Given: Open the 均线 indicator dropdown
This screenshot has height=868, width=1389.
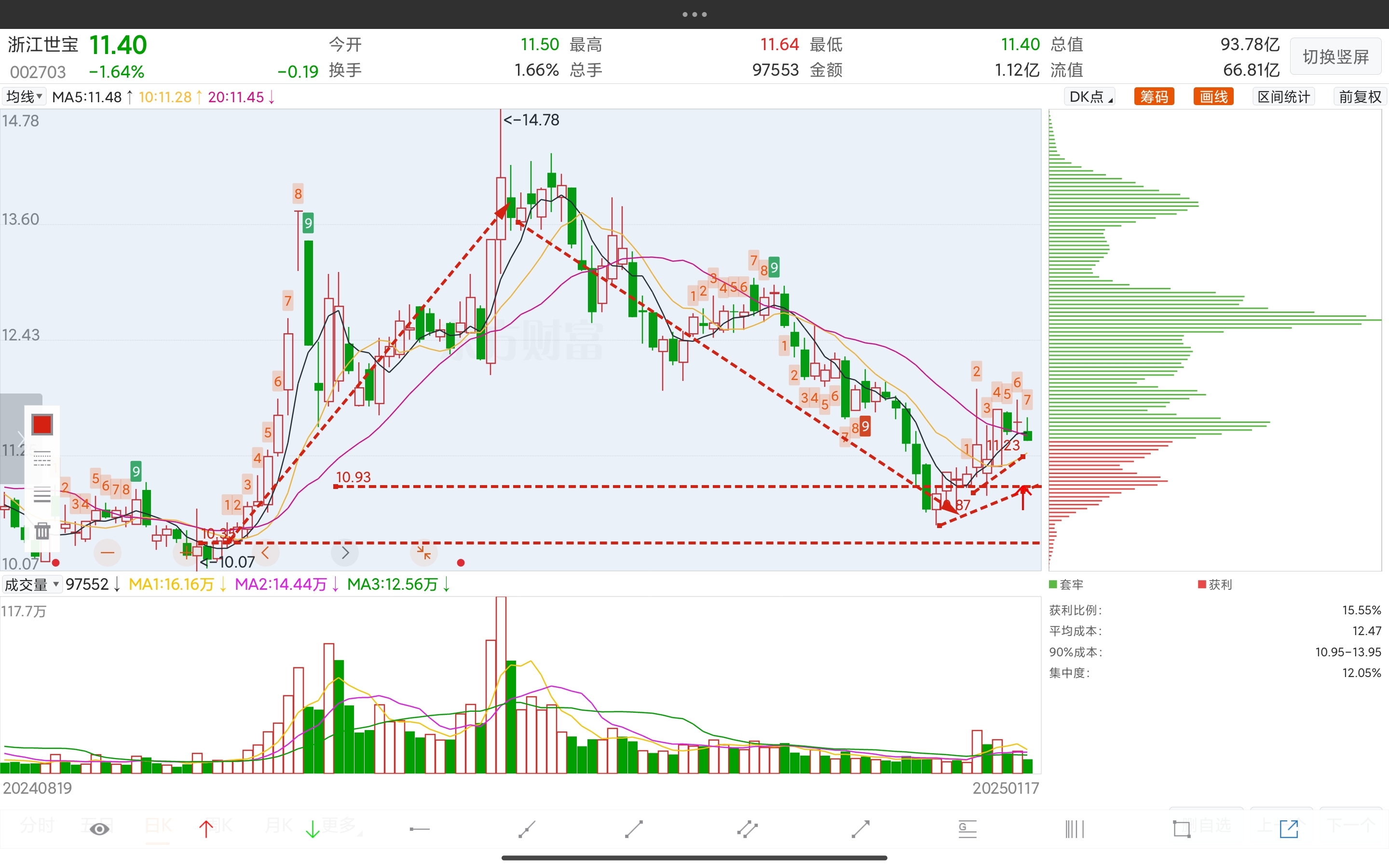Looking at the screenshot, I should (24, 96).
